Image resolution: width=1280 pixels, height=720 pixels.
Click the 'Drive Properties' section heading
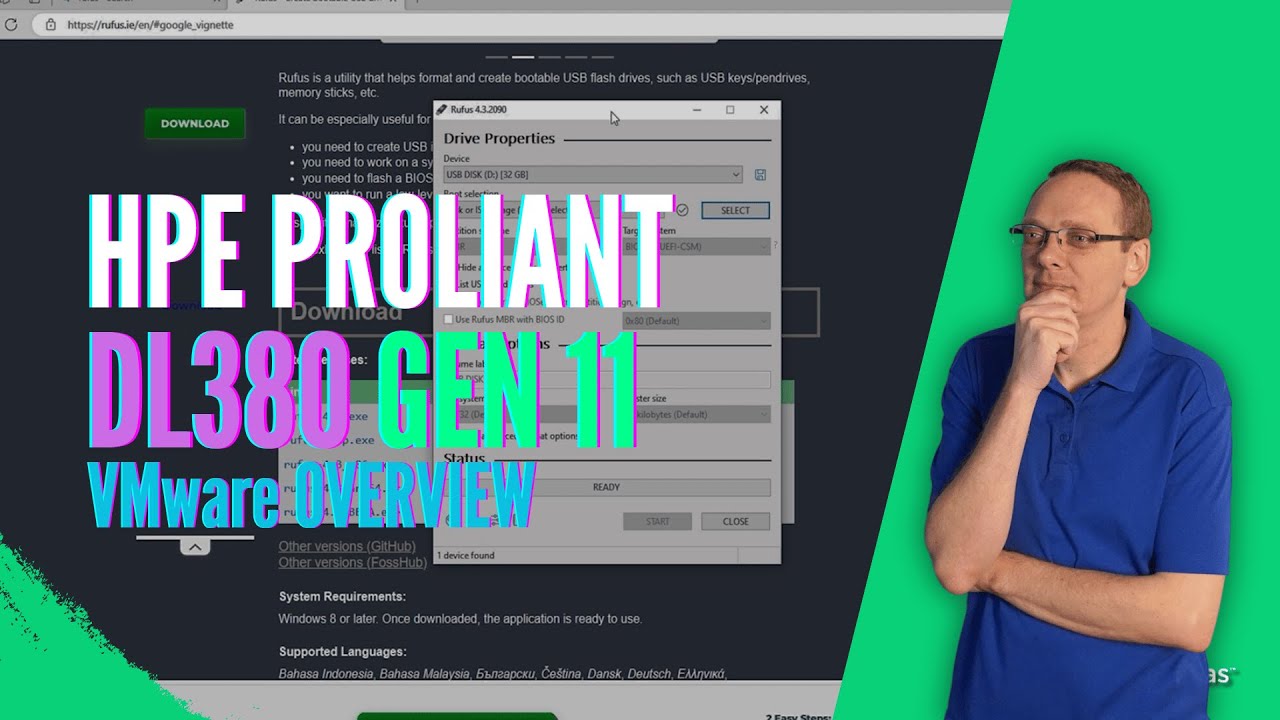click(x=499, y=139)
